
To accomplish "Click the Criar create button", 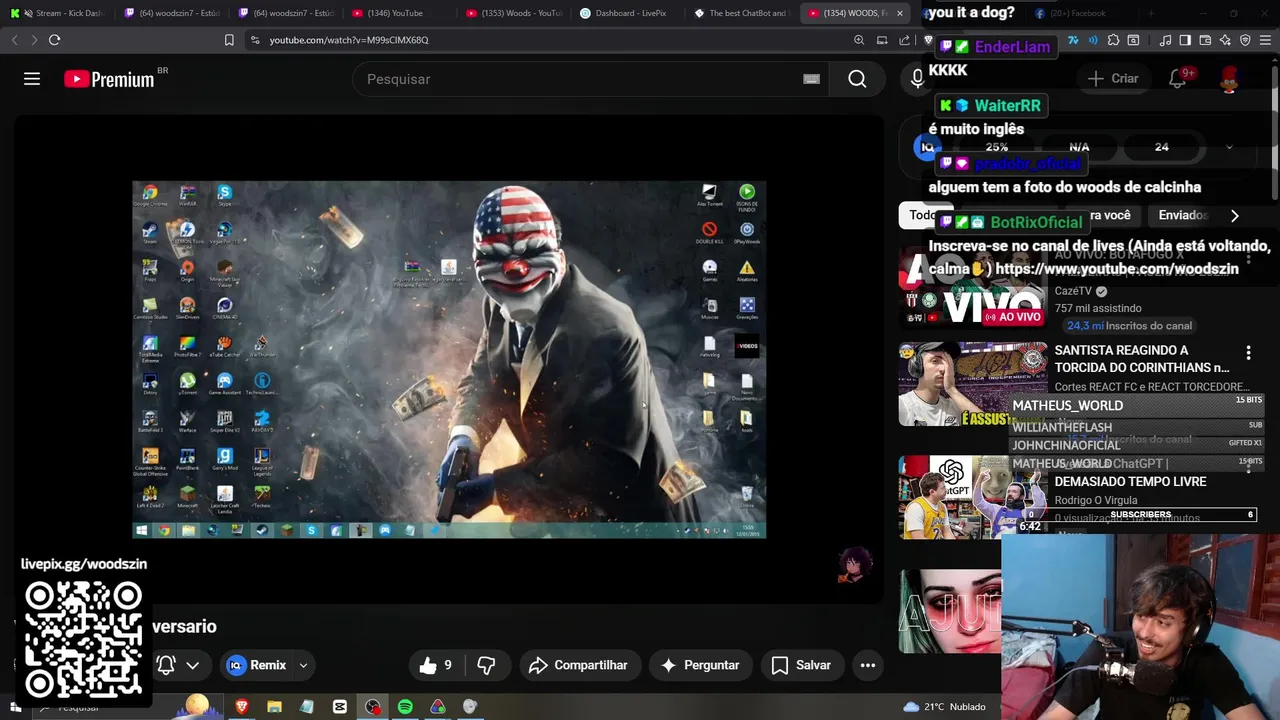I will (x=1113, y=79).
